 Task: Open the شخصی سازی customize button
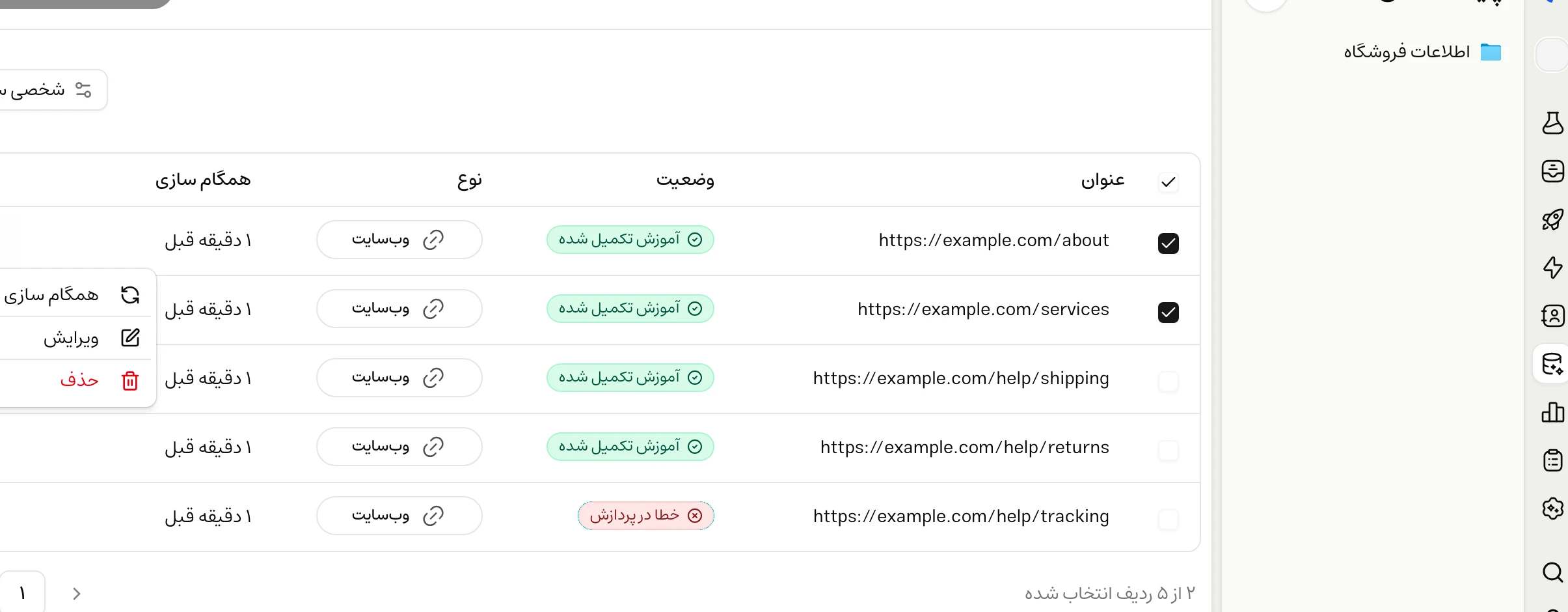coord(52,90)
